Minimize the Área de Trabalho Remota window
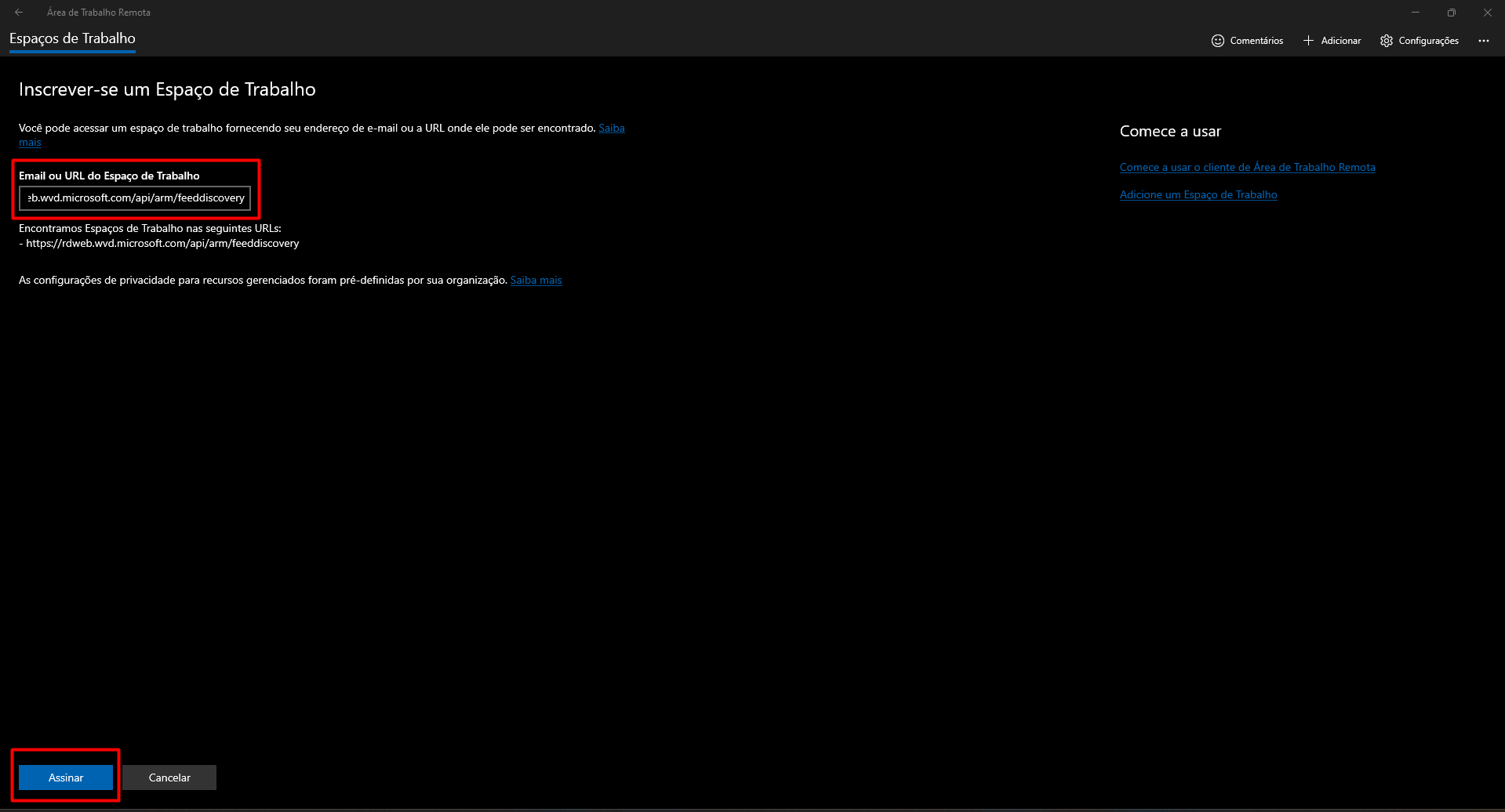The width and height of the screenshot is (1505, 812). [1416, 13]
